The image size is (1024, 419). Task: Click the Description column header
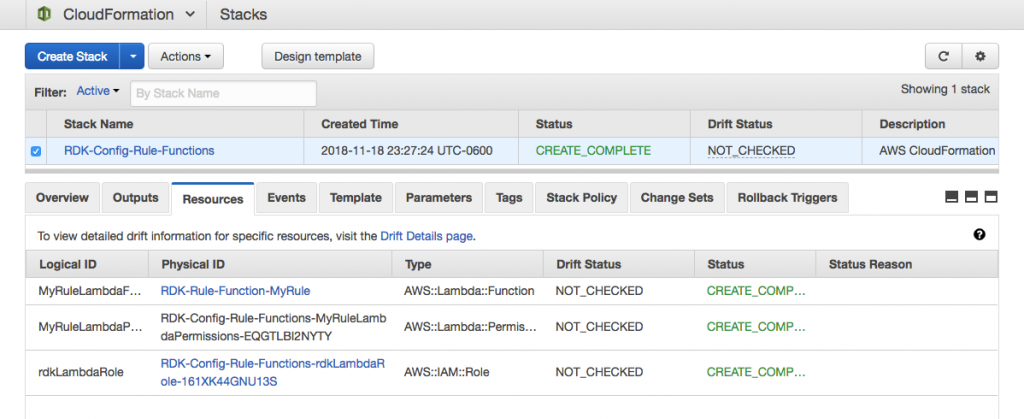coord(912,124)
